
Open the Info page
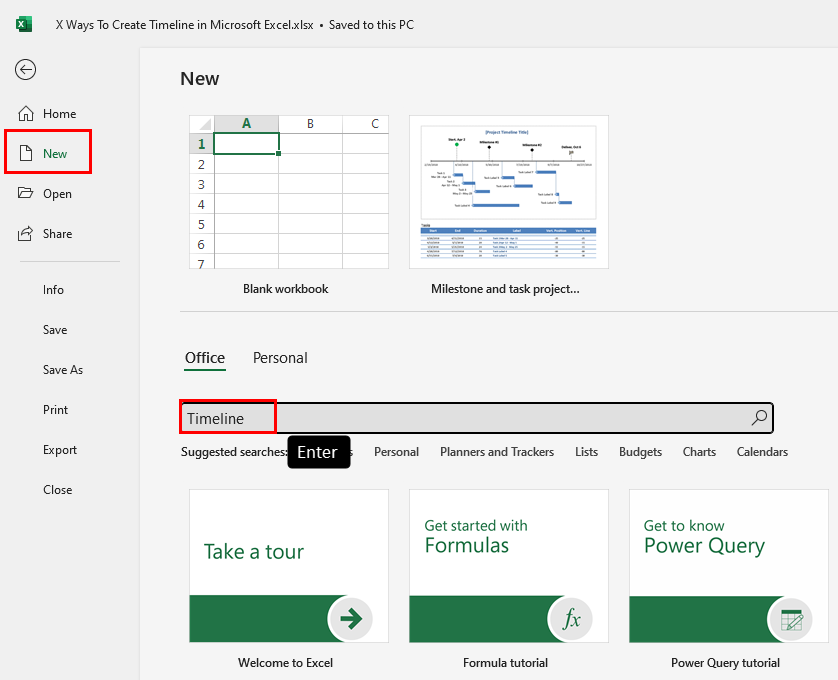click(53, 290)
